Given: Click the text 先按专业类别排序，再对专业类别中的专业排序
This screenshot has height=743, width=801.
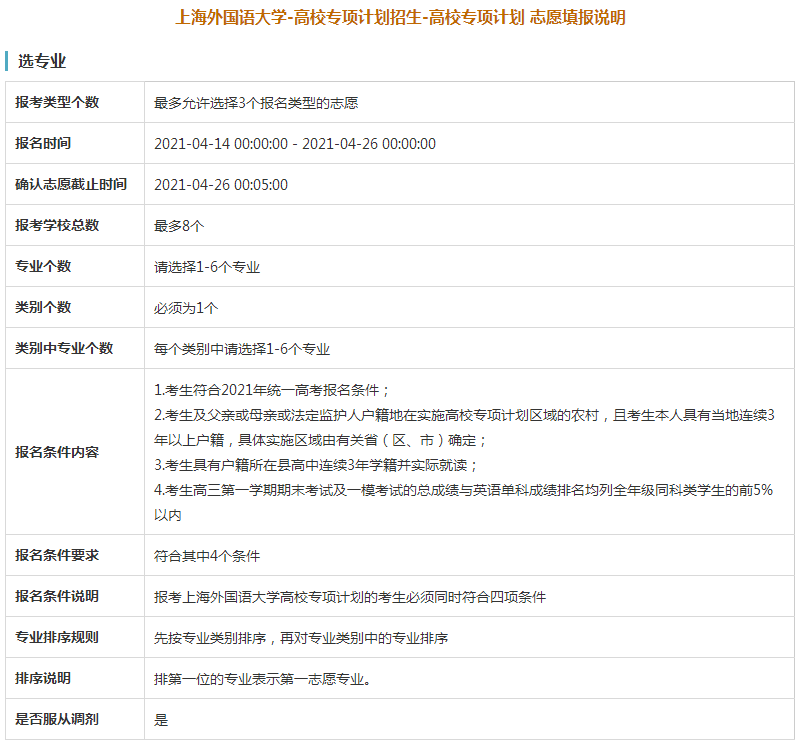Looking at the screenshot, I should point(301,638).
